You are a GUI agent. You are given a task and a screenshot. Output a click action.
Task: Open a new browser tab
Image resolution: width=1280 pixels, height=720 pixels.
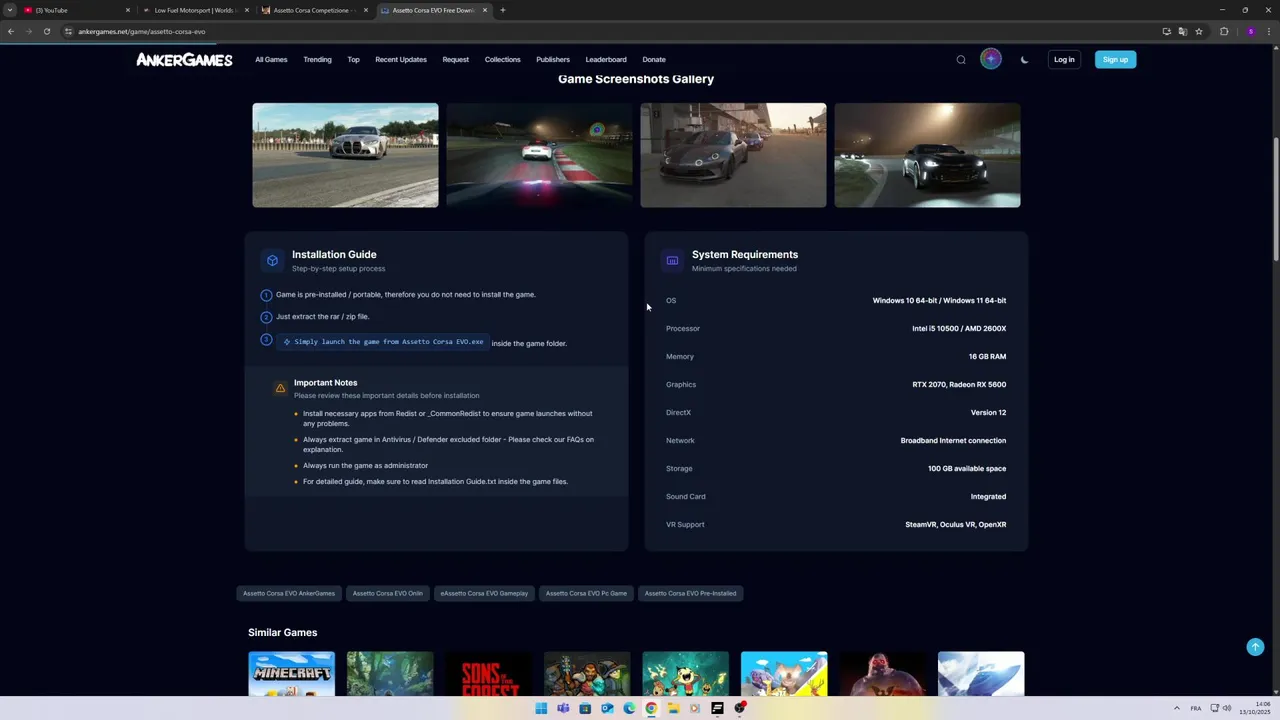(x=502, y=10)
